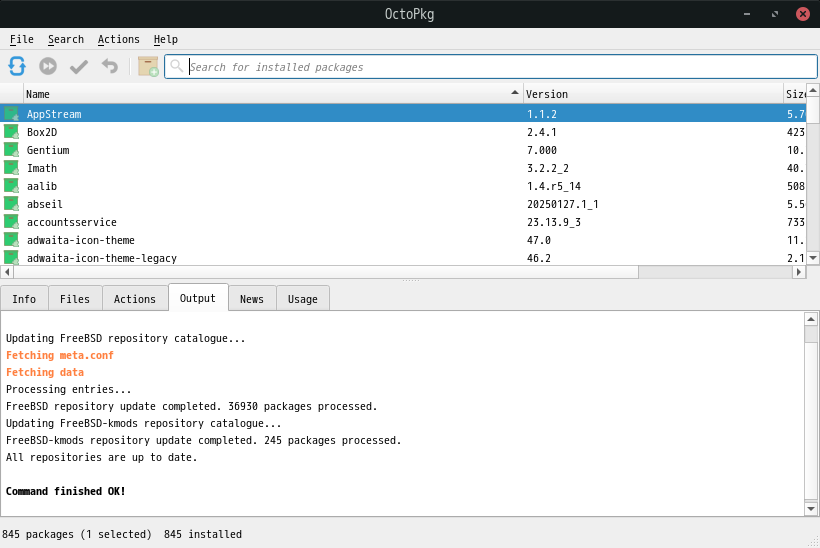The image size is (820, 548).
Task: Click version 20250127.1_1 cell
Action: tap(563, 204)
